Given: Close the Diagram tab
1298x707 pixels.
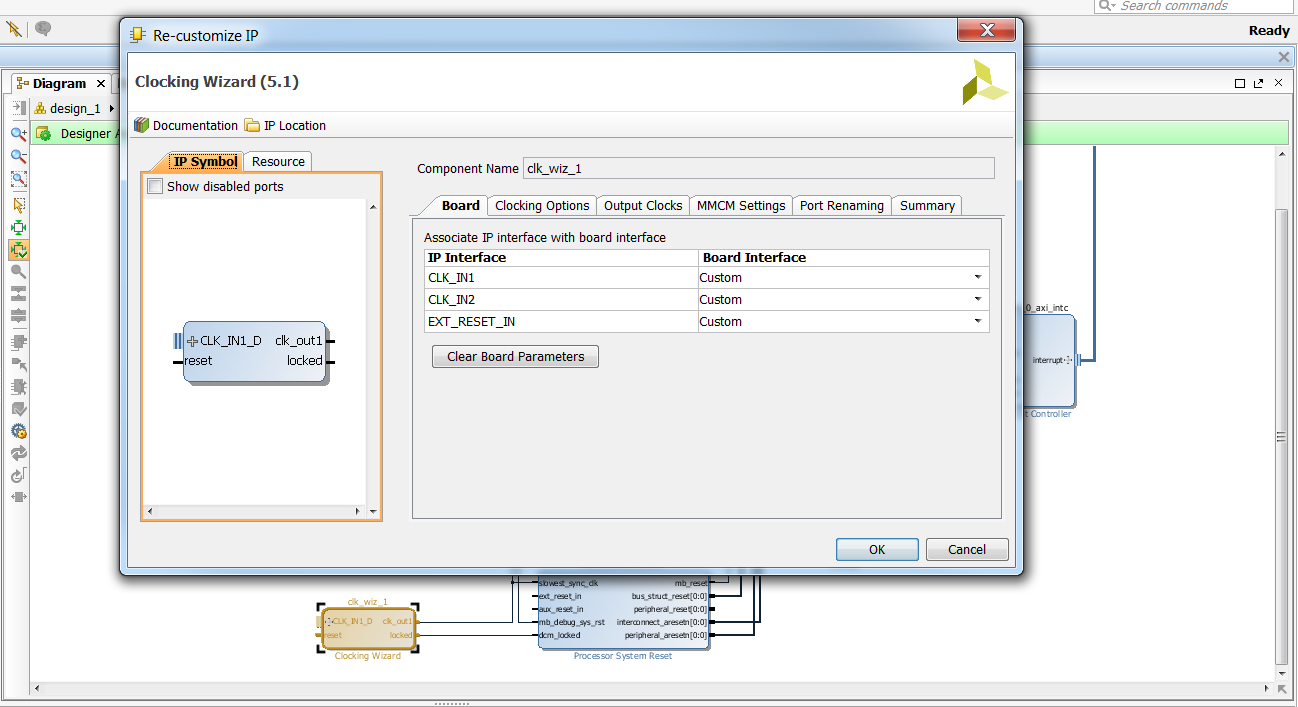Looking at the screenshot, I should [101, 84].
